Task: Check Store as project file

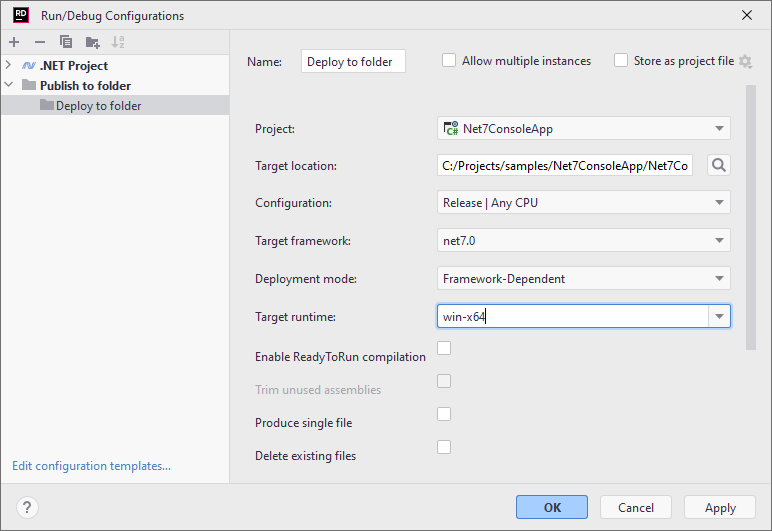Action: pyautogui.click(x=621, y=60)
